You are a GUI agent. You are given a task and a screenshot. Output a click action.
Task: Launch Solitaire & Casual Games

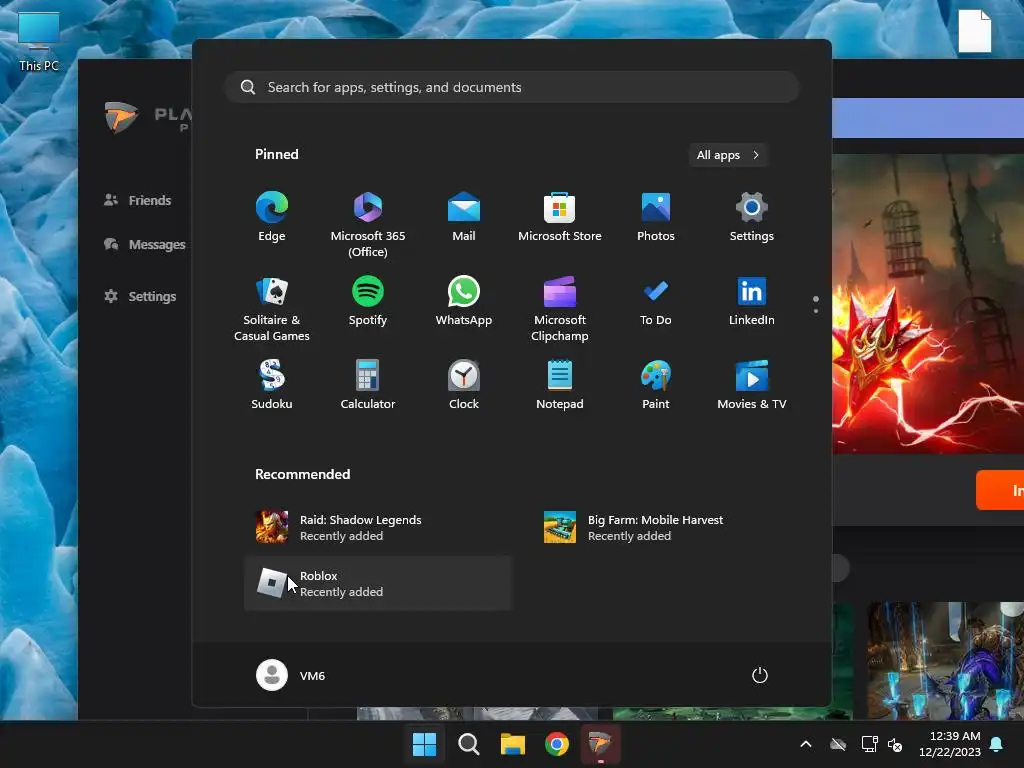pos(272,309)
